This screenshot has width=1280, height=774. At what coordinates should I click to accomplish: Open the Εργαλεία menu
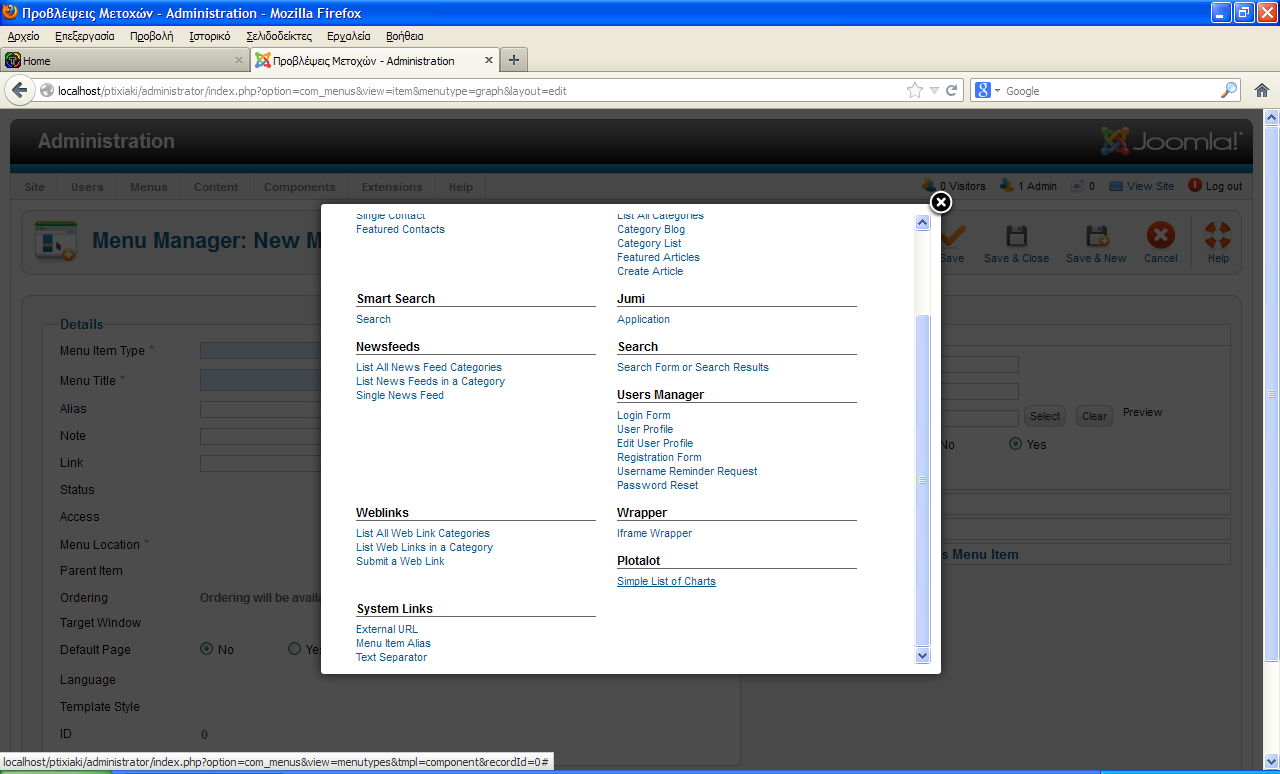point(349,36)
